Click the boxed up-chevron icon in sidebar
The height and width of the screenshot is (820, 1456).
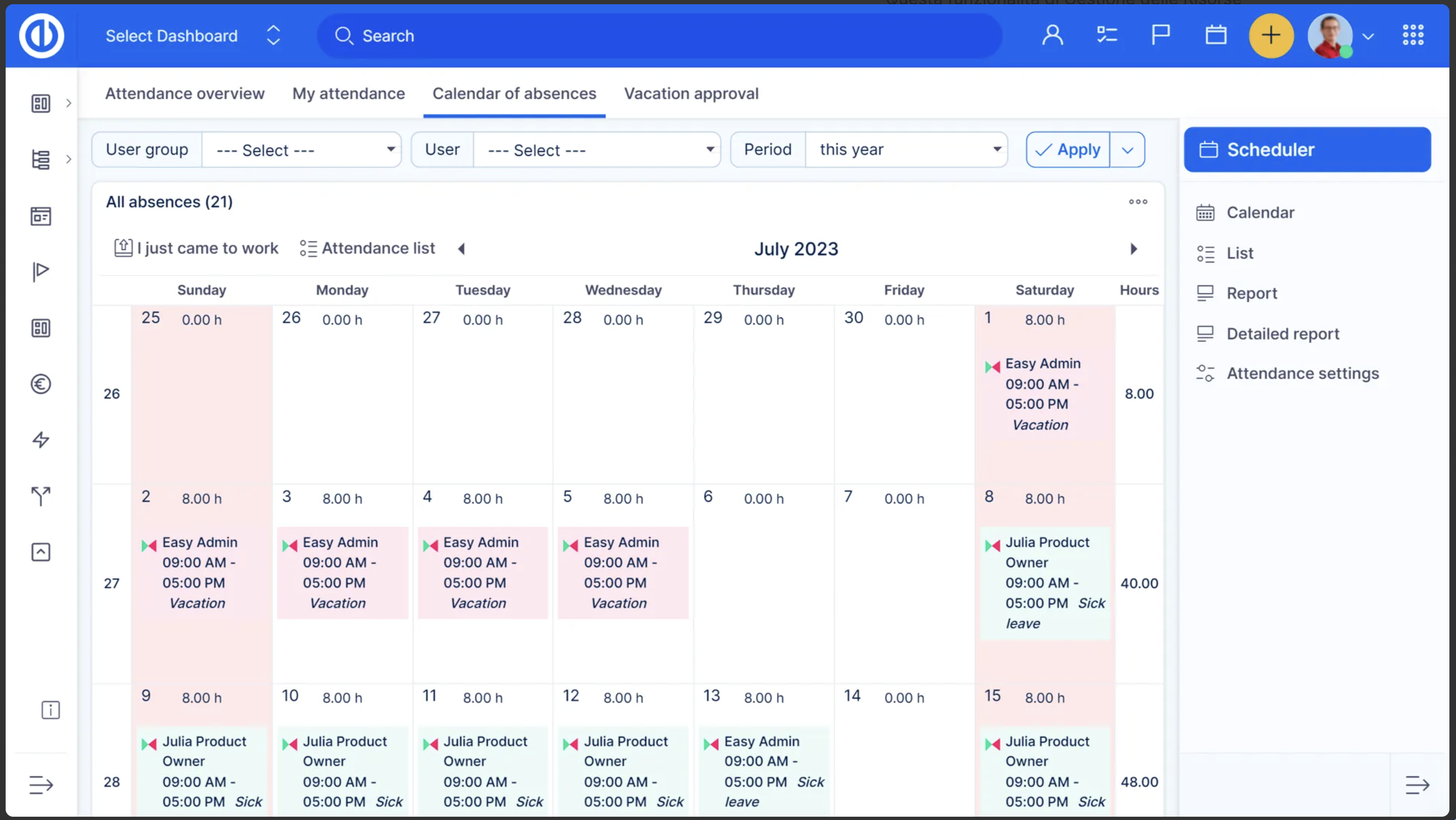40,553
